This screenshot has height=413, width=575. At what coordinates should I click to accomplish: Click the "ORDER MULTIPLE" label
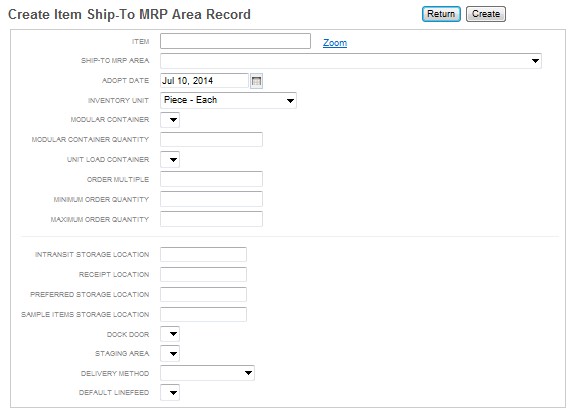(x=118, y=179)
